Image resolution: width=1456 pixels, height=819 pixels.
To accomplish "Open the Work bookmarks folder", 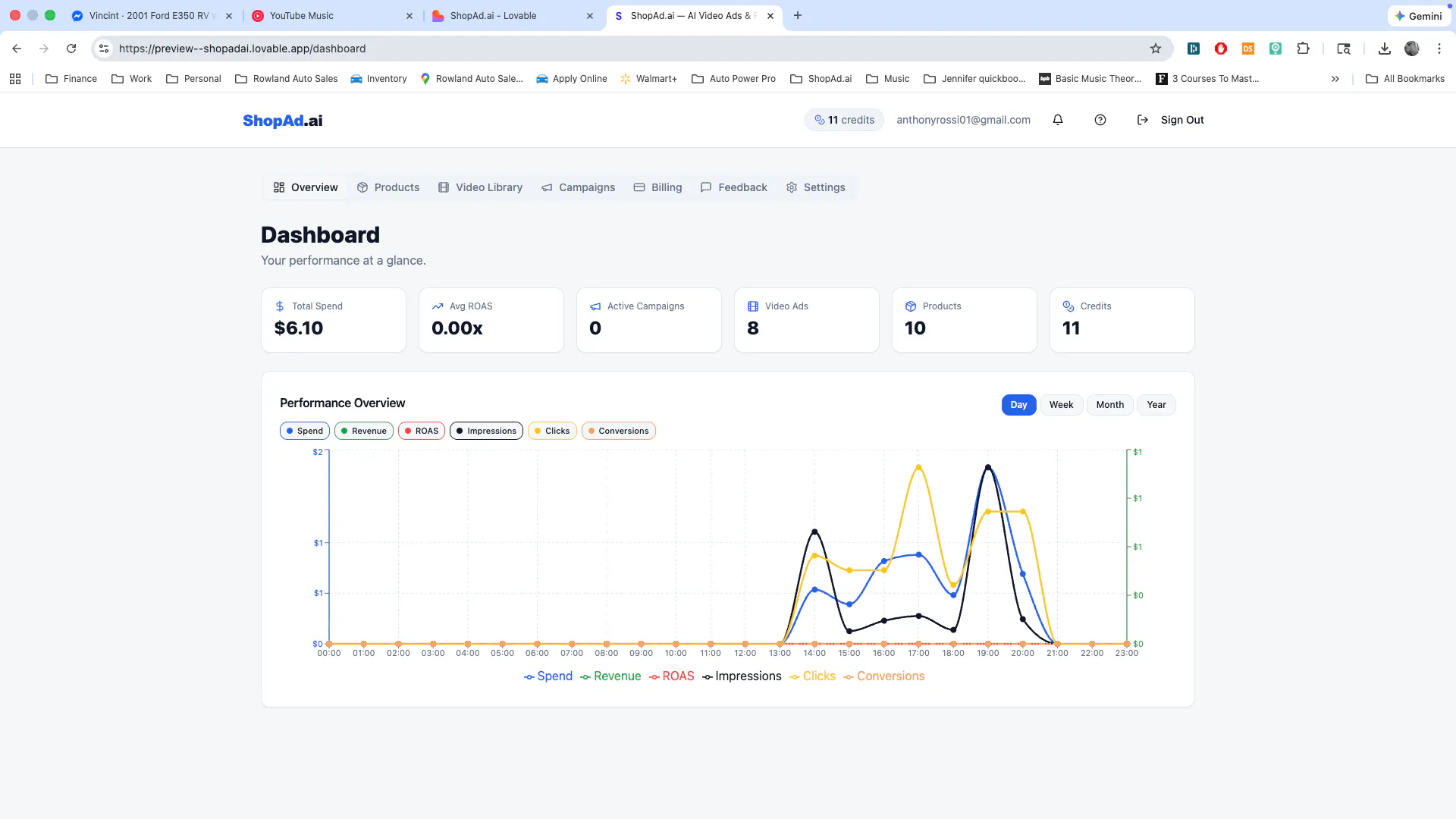I will click(132, 79).
